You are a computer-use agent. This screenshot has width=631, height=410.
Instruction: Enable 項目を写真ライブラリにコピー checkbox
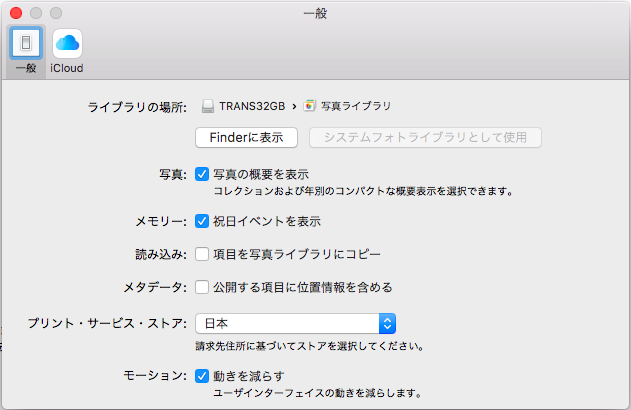tap(202, 254)
